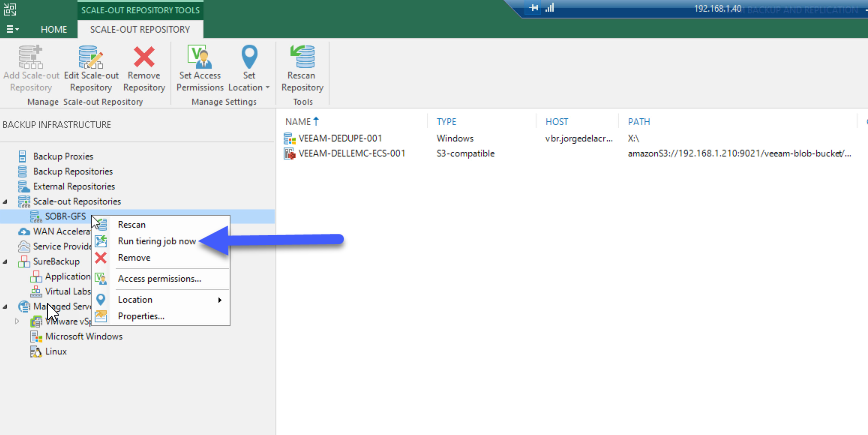
Task: Click the 192.168.1.40 connection bar address
Action: (x=717, y=9)
